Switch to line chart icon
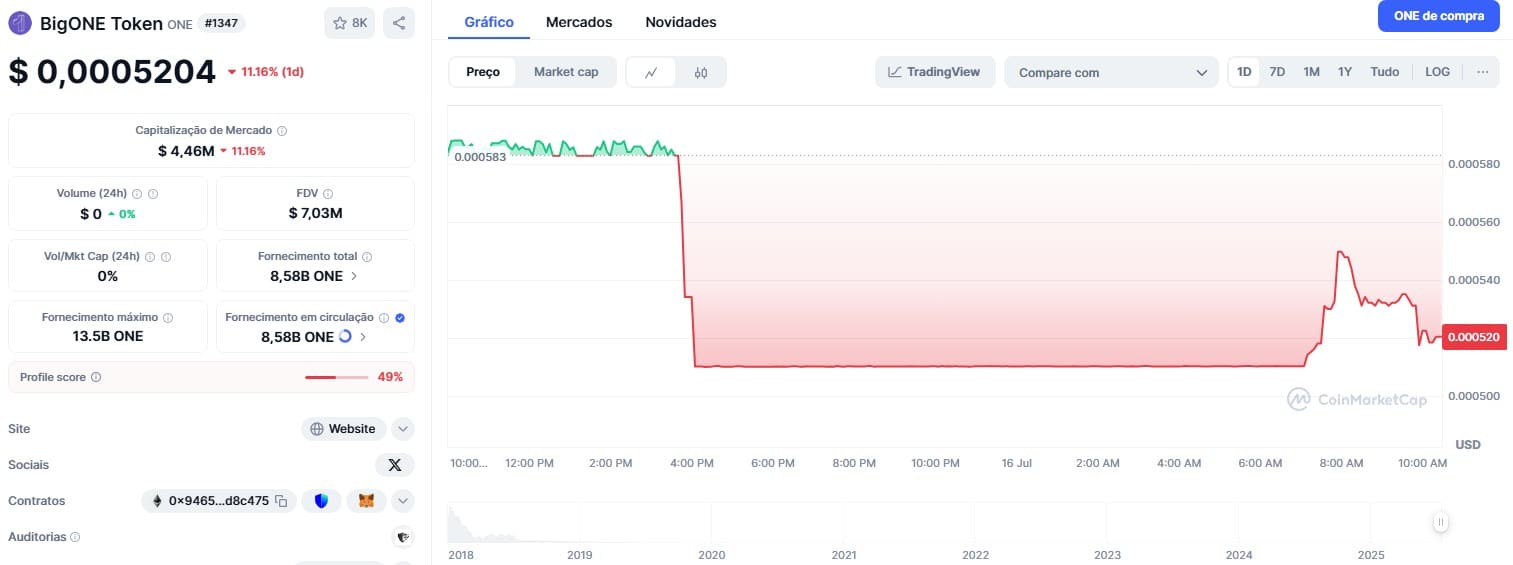The width and height of the screenshot is (1513, 565). [651, 72]
